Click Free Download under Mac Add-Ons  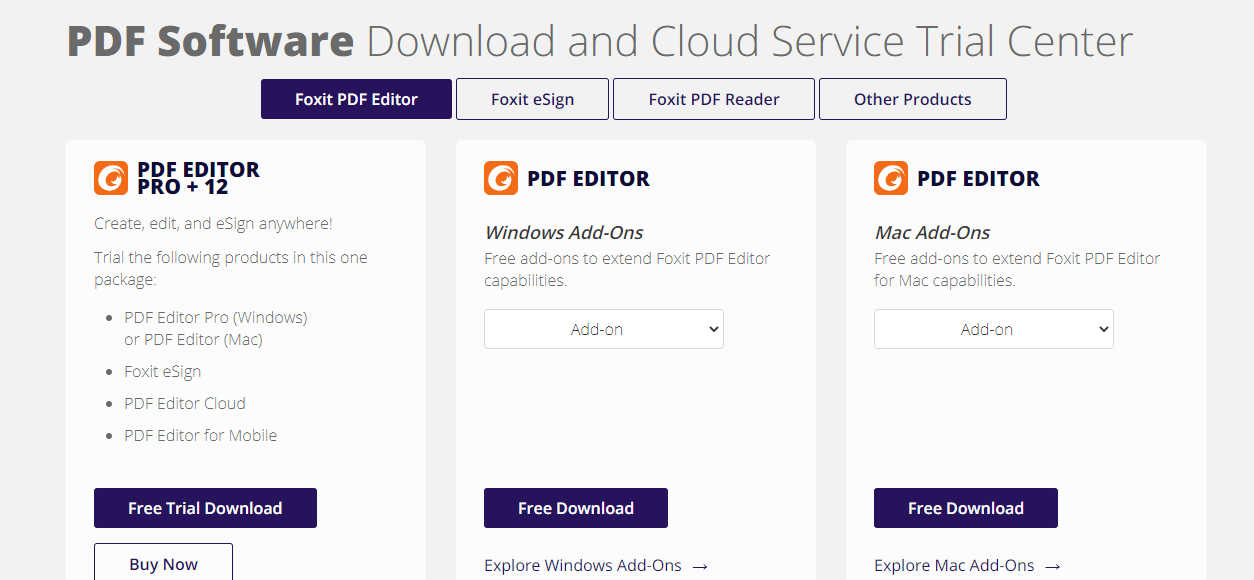click(x=966, y=508)
